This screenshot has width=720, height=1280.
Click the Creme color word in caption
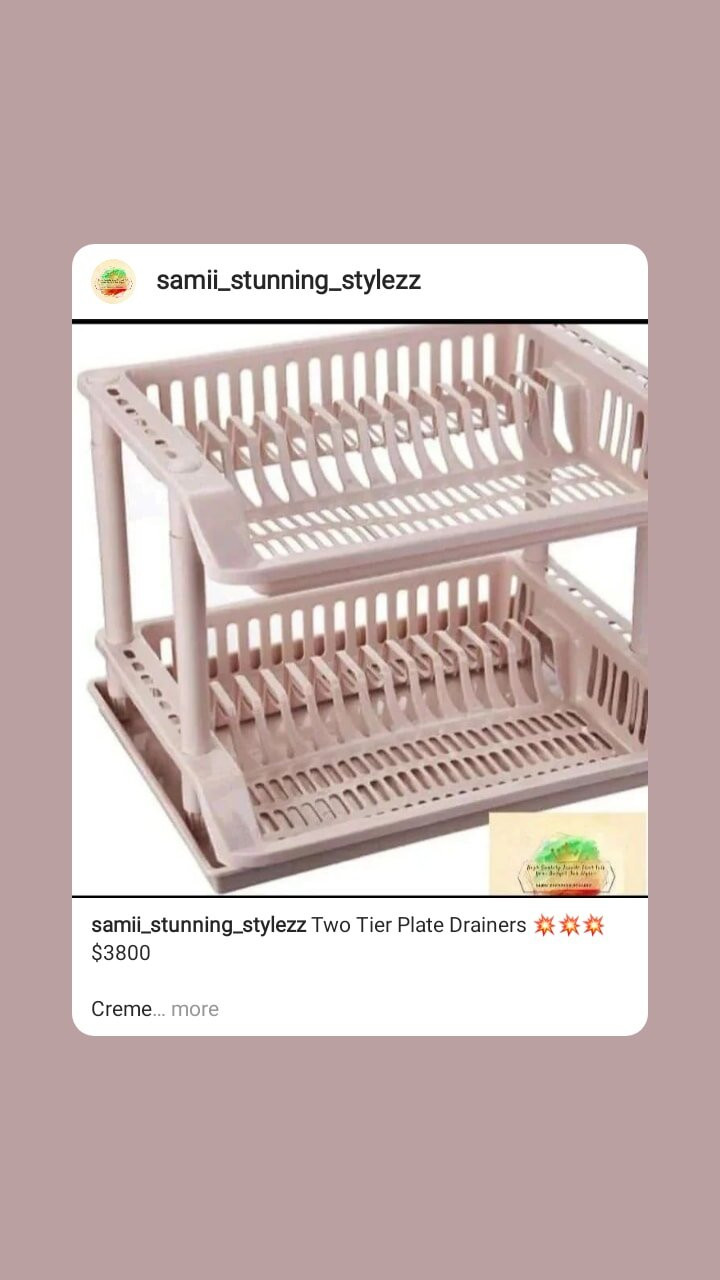(x=122, y=1009)
